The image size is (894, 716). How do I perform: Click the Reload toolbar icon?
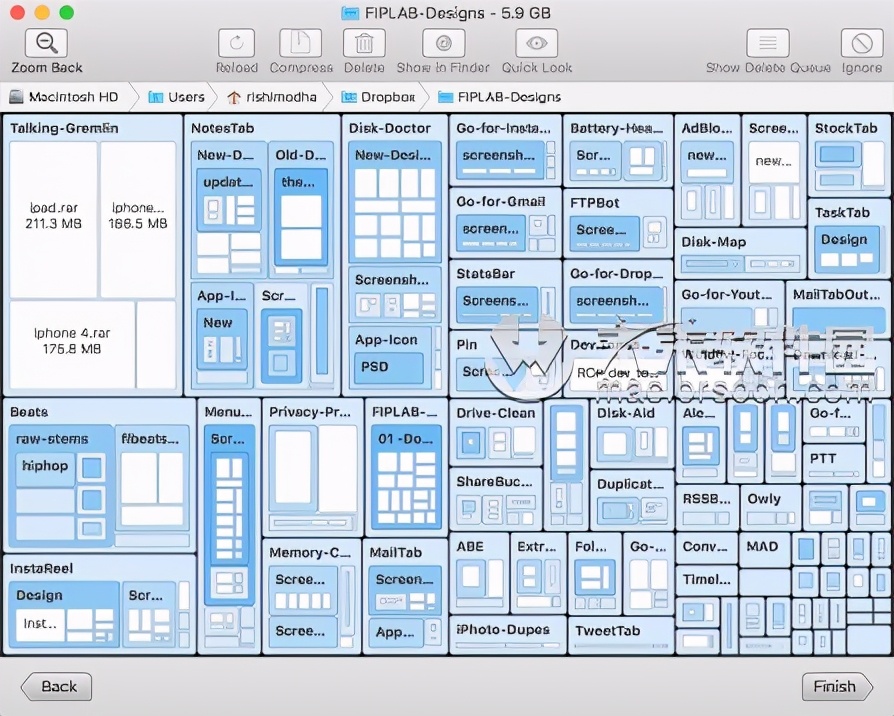[x=236, y=43]
